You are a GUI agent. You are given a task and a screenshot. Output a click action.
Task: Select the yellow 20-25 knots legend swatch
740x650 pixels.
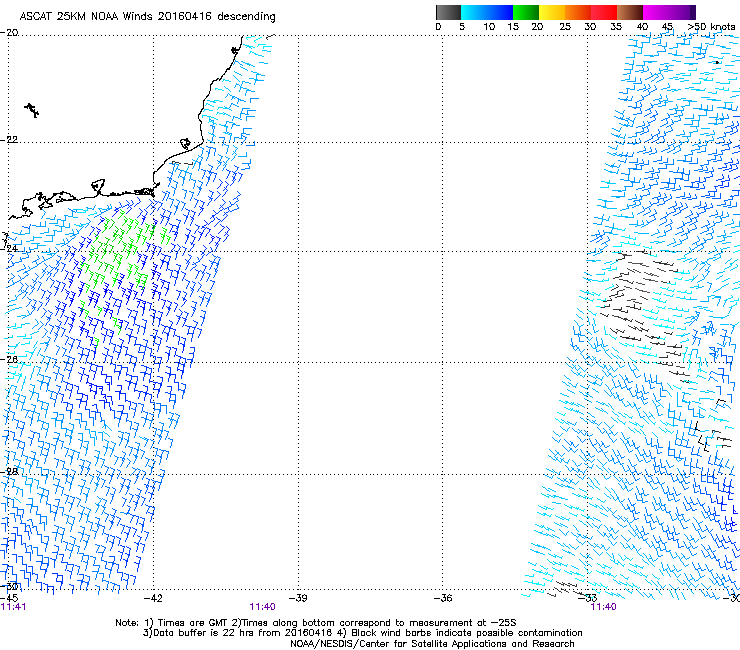(552, 12)
